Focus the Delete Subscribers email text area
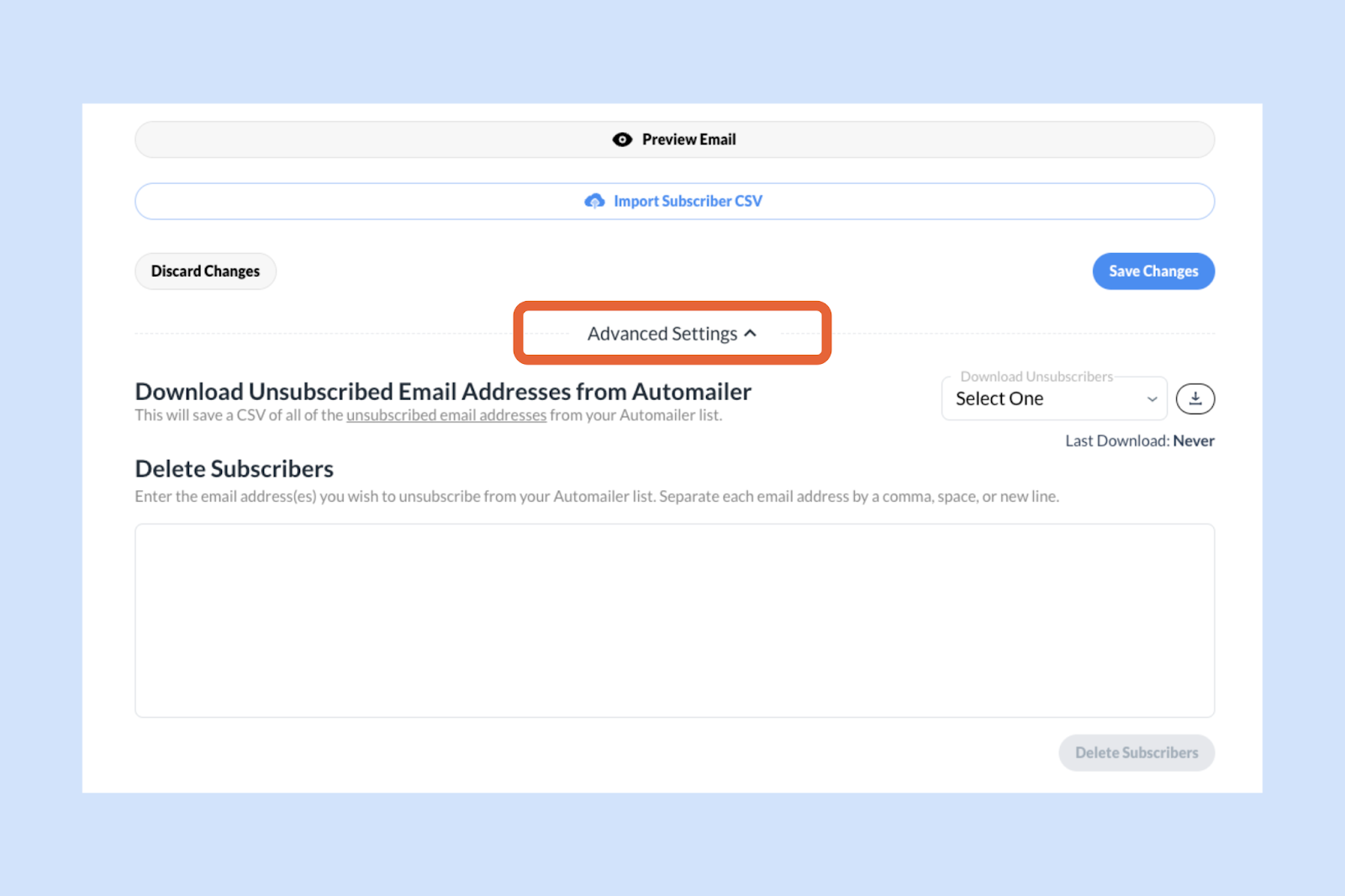1345x896 pixels. 674,620
